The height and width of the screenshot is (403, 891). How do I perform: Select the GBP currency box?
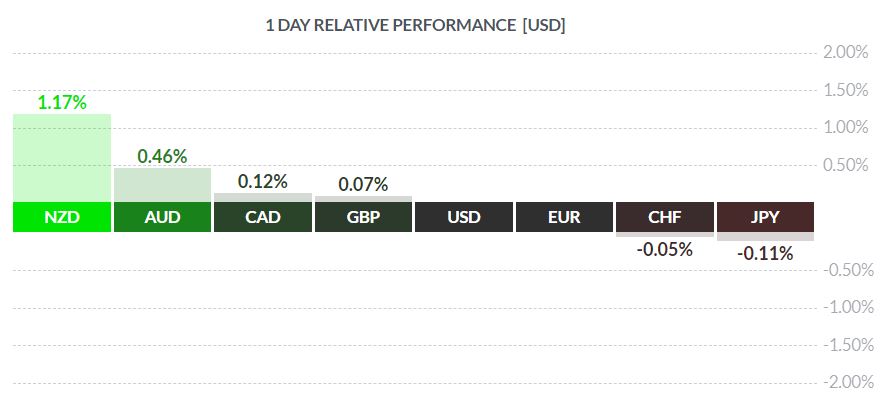364,217
